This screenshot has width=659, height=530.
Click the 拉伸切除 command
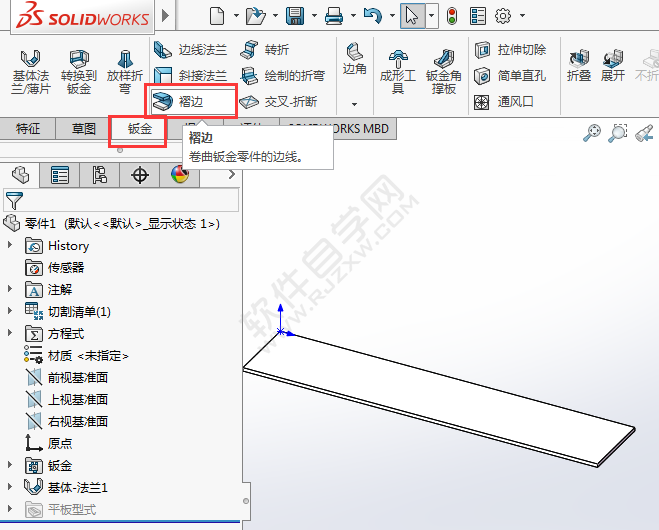510,50
